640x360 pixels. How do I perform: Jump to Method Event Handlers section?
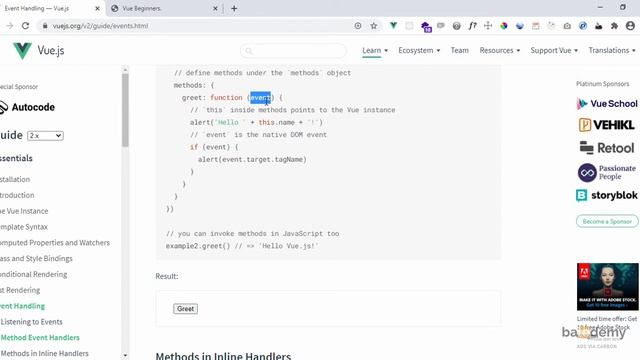coord(40,338)
